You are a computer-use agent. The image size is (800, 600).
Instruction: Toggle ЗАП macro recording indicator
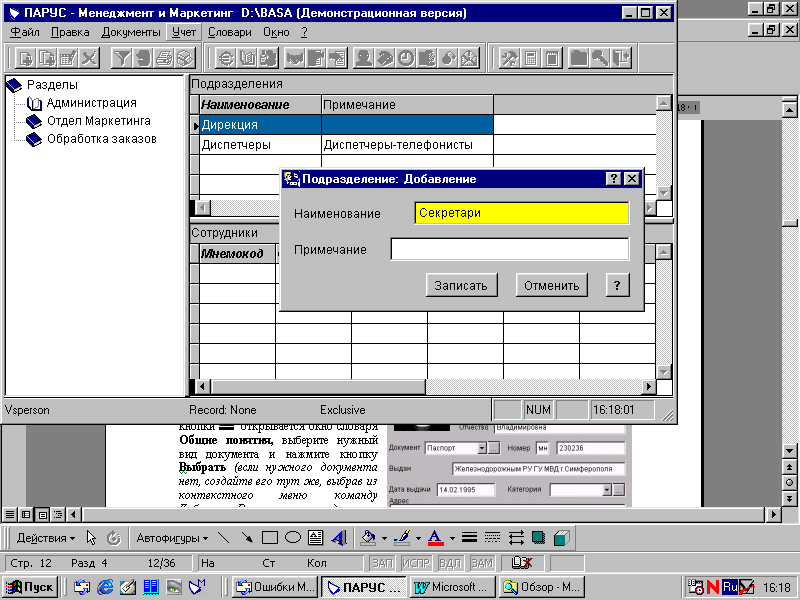(x=382, y=563)
